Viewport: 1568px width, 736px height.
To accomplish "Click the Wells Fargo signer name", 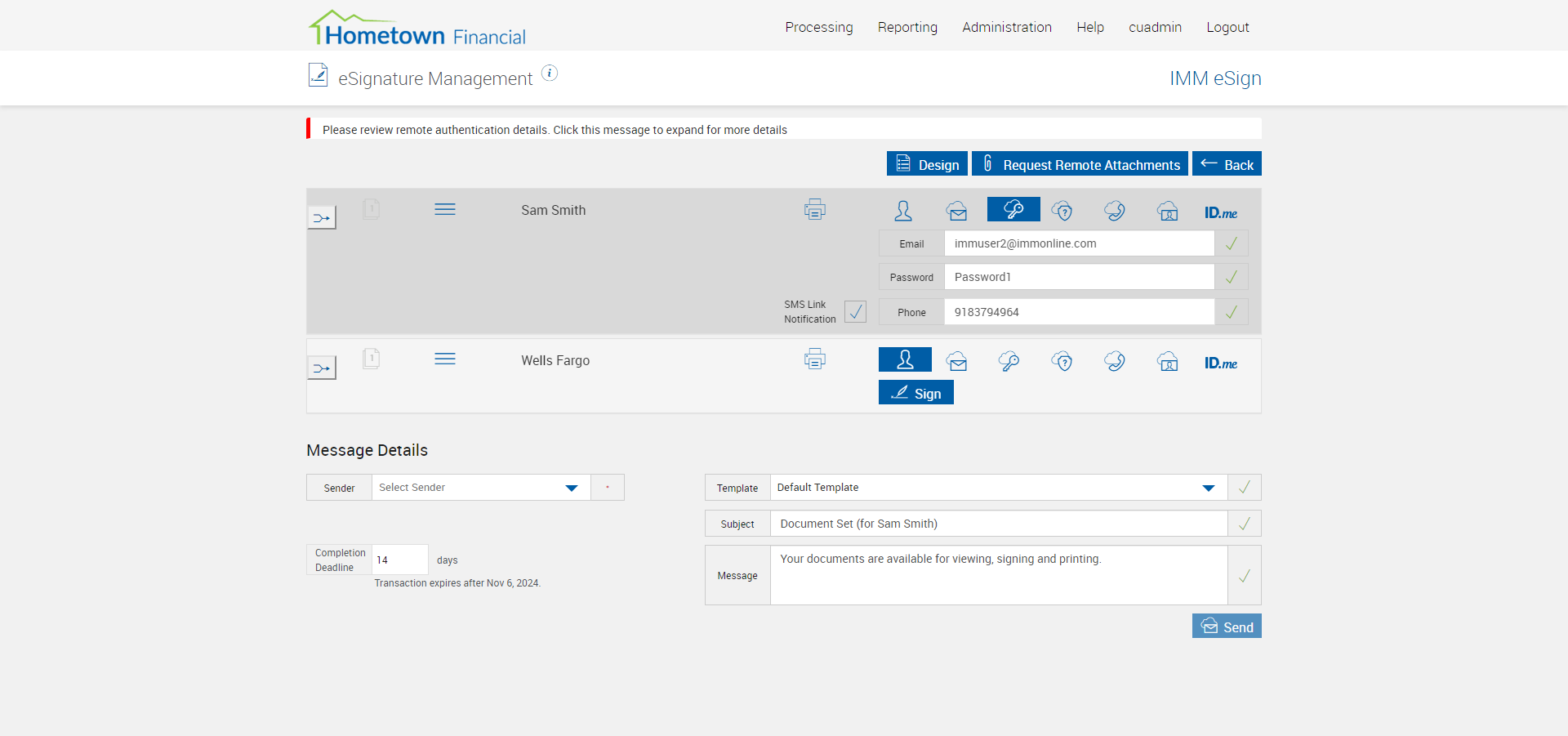I will click(x=555, y=360).
